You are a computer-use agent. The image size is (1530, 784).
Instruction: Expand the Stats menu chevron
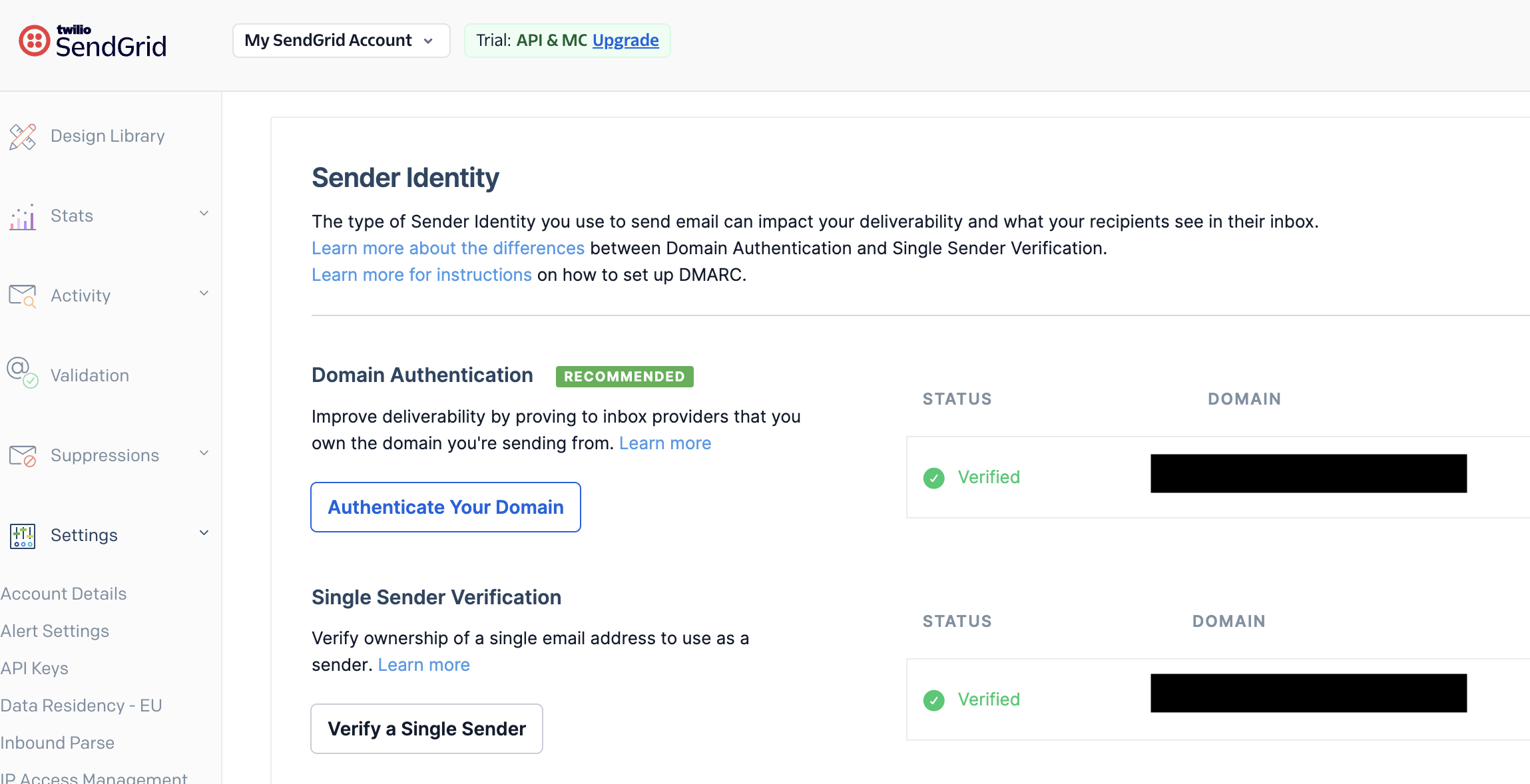coord(204,214)
